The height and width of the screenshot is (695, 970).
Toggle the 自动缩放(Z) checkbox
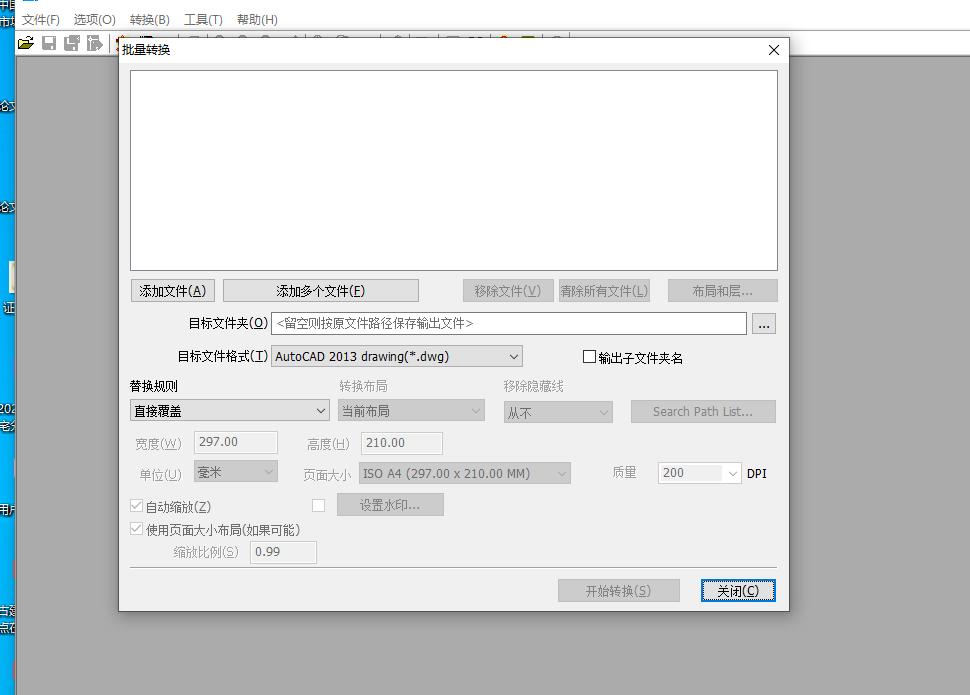[136, 505]
